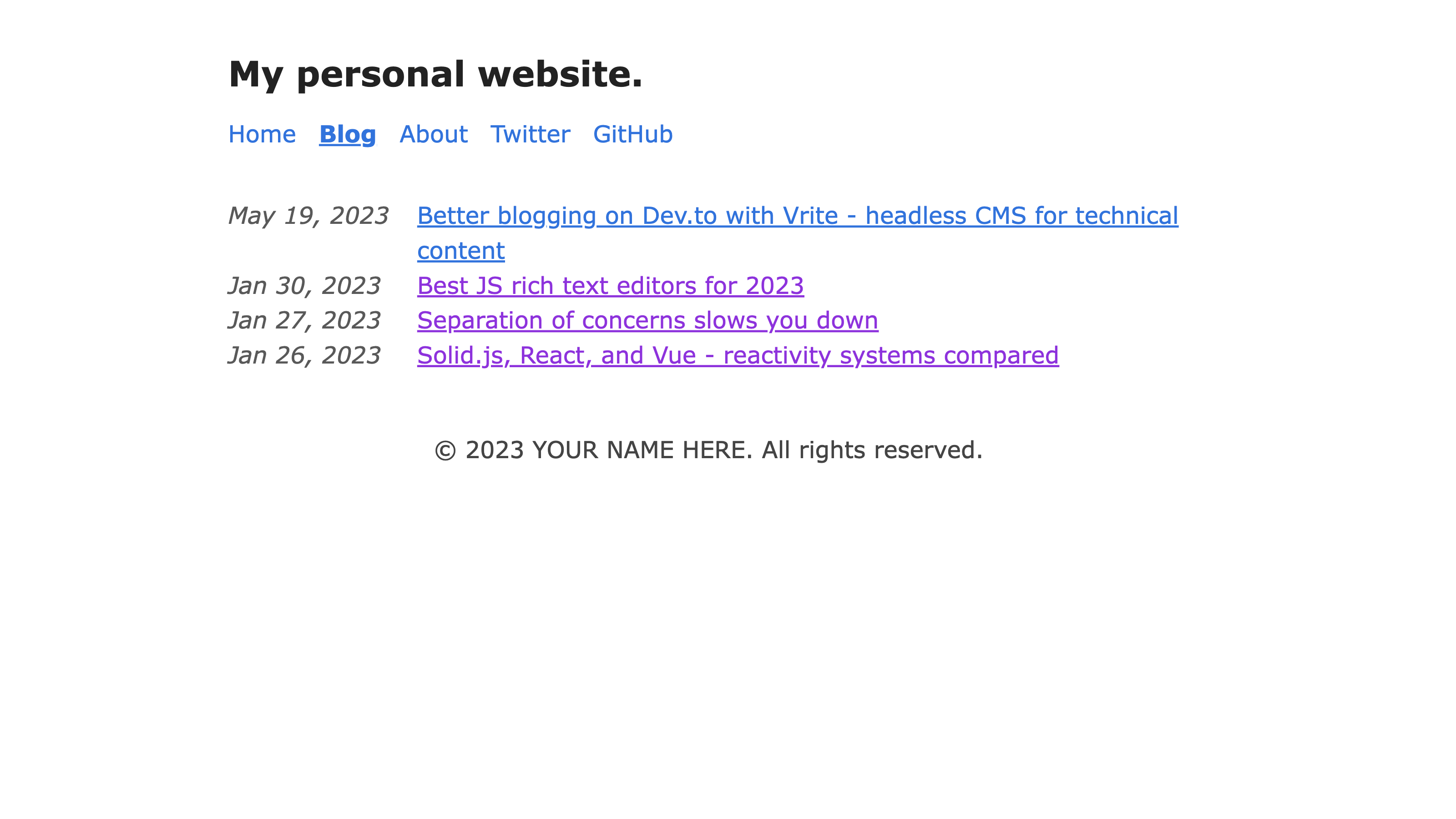
Task: Click Solid.js React Vue comparison article
Action: point(738,355)
